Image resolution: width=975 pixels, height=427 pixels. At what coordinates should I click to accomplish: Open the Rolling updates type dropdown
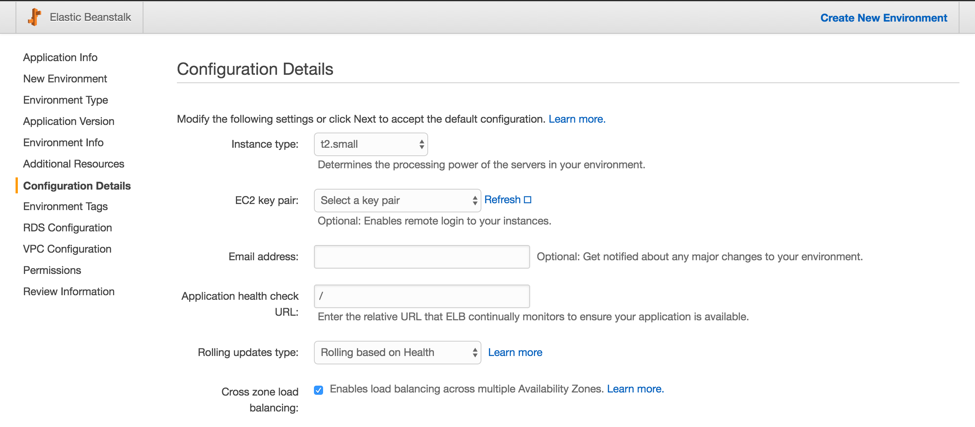coord(397,352)
